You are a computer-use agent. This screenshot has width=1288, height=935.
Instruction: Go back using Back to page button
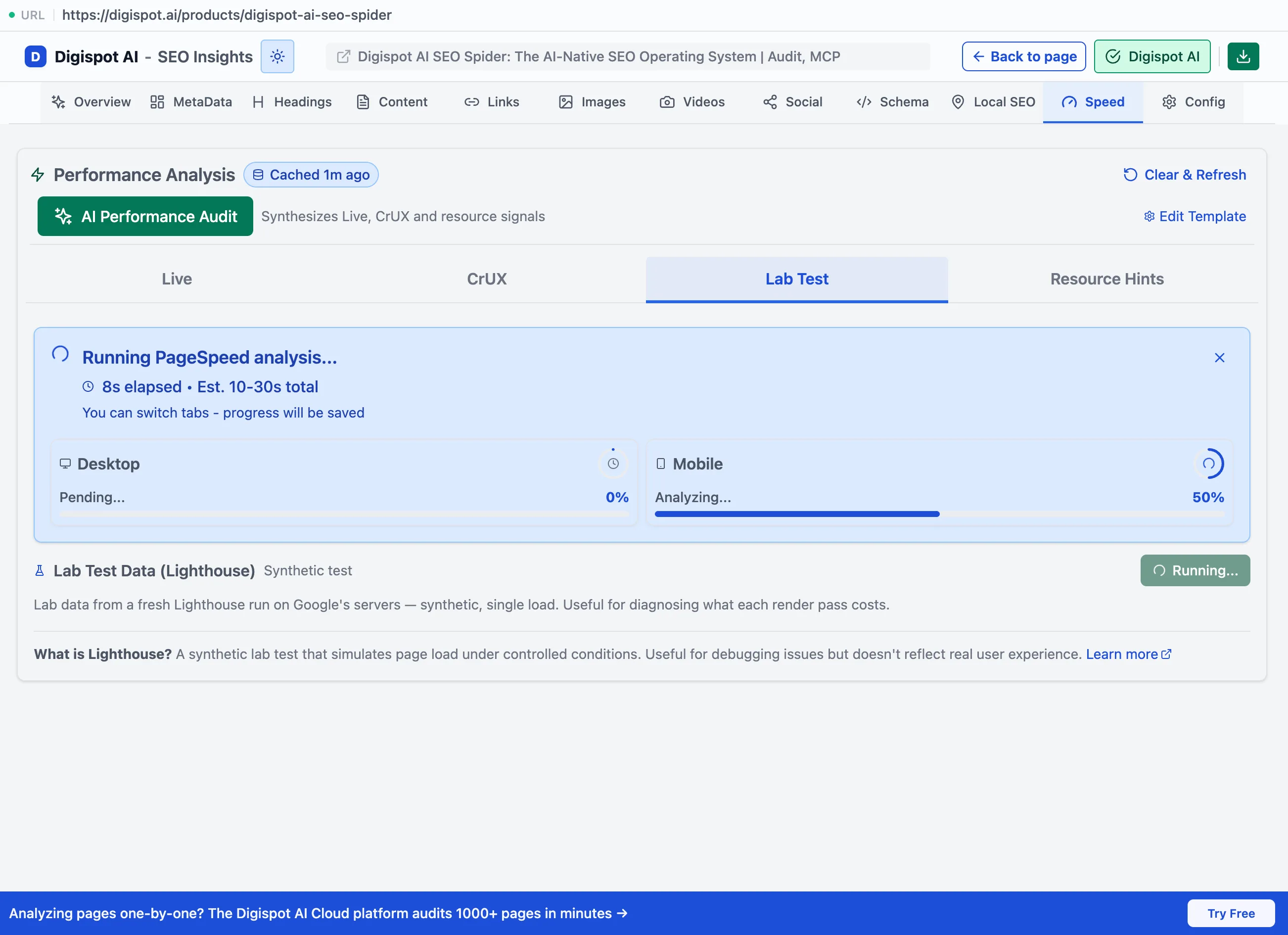[x=1024, y=56]
